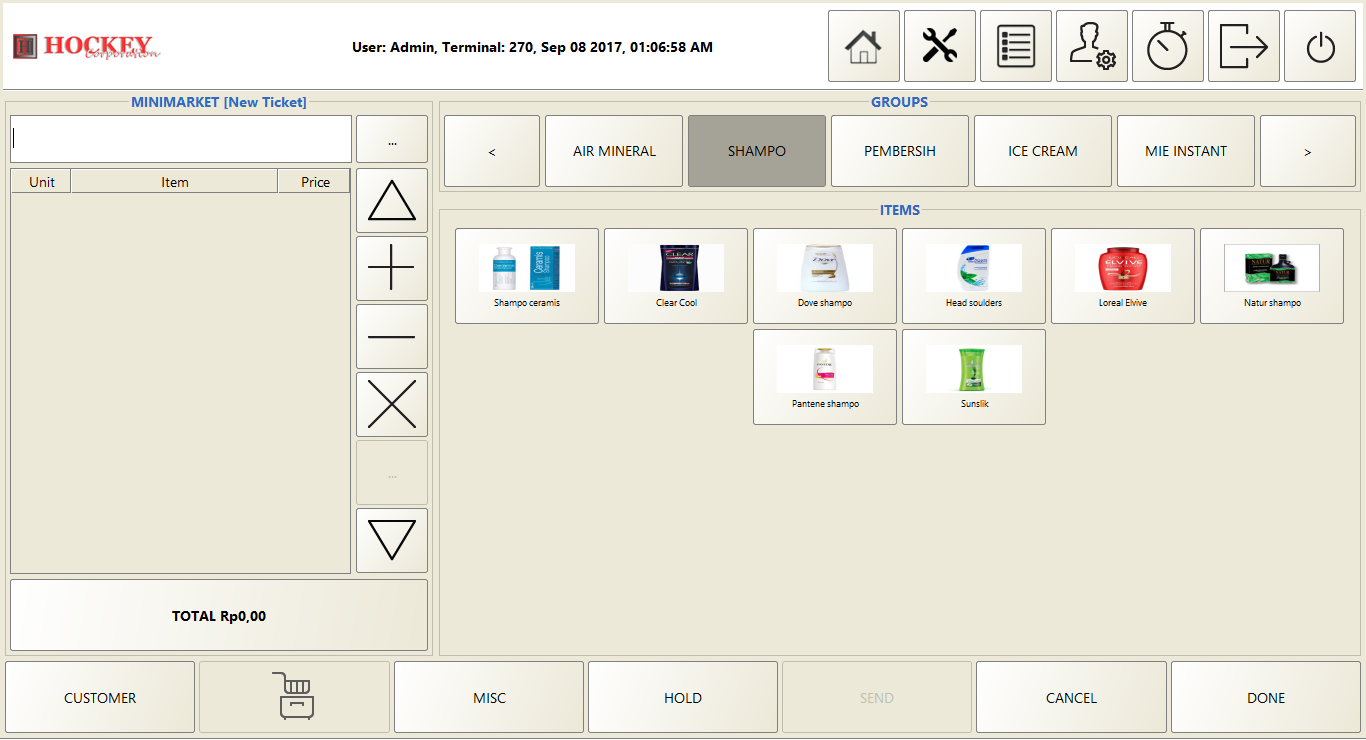Decrease quantity with minus button
This screenshot has height=740, width=1366.
tap(392, 336)
